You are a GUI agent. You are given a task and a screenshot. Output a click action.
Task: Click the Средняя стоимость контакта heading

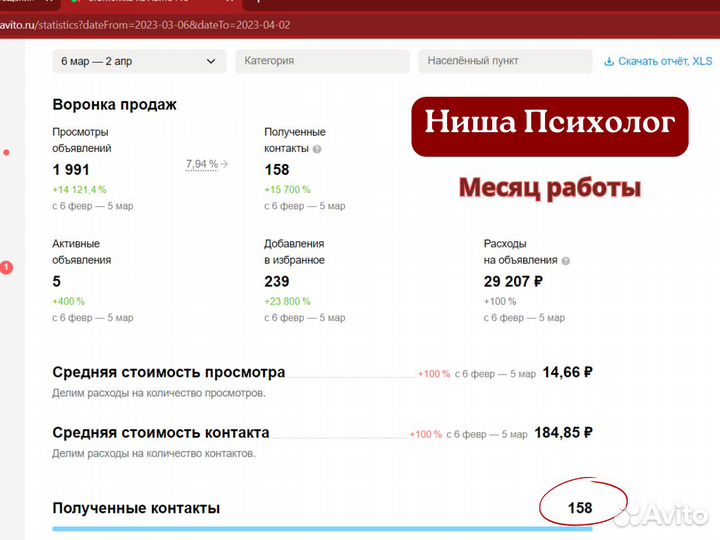pyautogui.click(x=161, y=433)
